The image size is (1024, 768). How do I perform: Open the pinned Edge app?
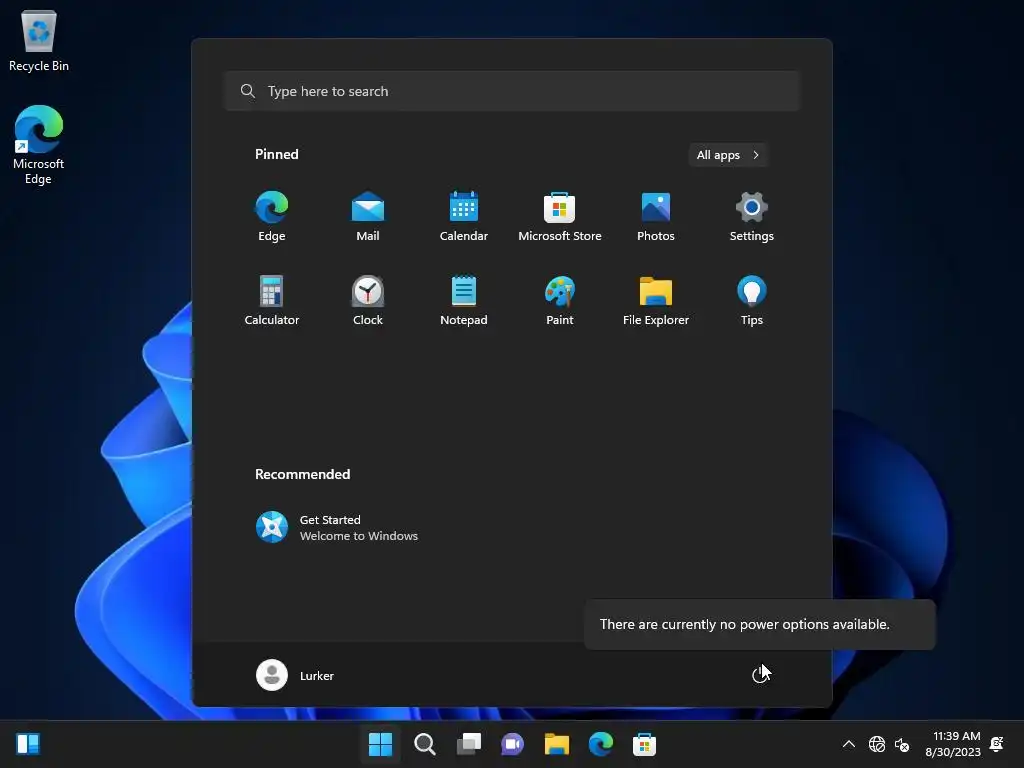(x=272, y=216)
